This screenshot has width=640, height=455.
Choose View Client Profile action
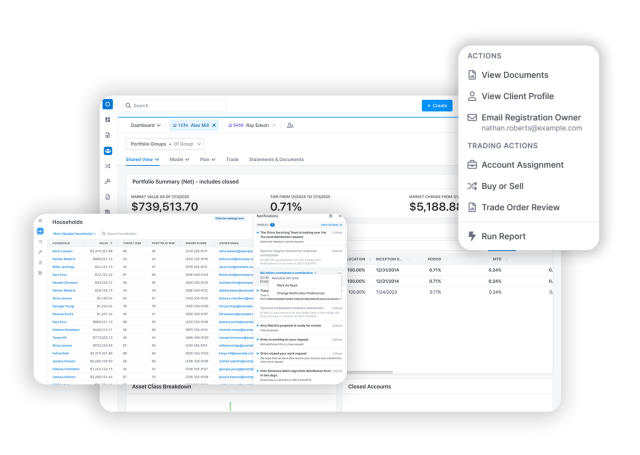pos(511,96)
